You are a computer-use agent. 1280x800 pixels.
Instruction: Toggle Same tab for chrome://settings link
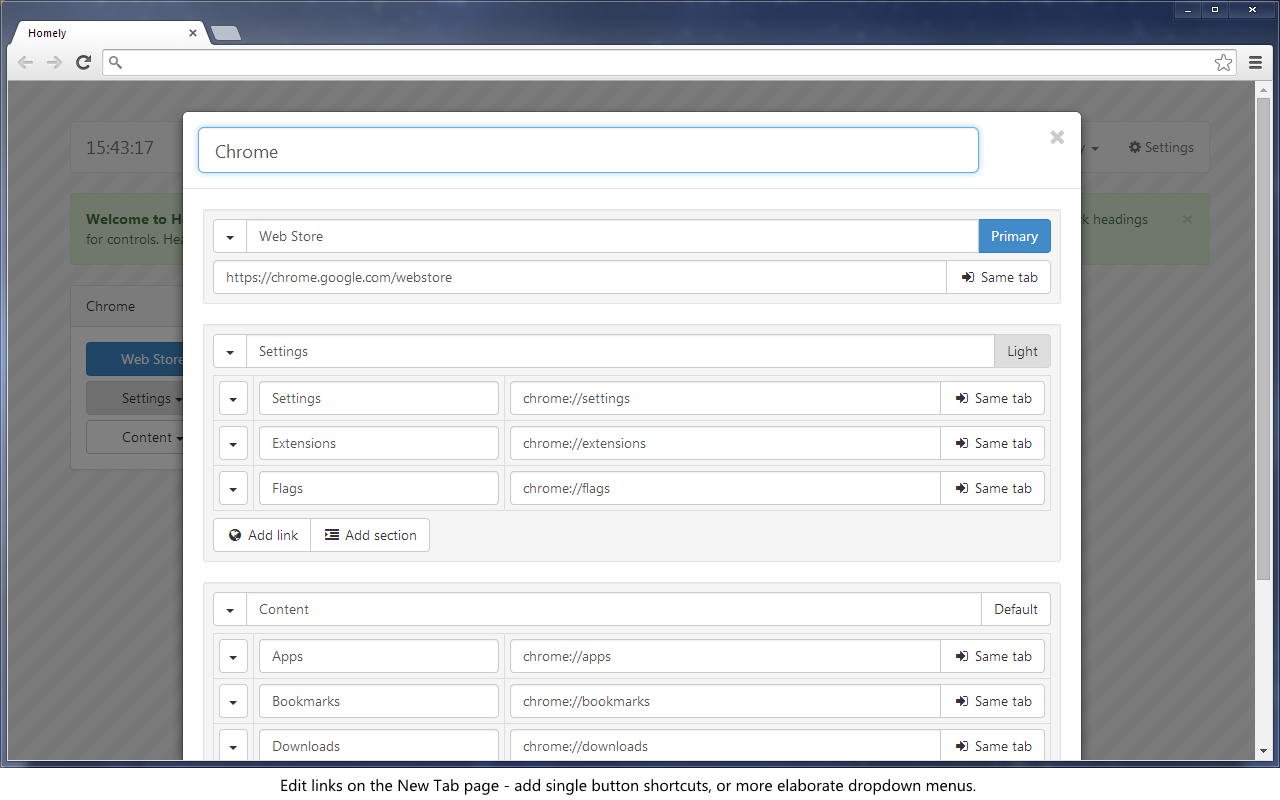993,398
